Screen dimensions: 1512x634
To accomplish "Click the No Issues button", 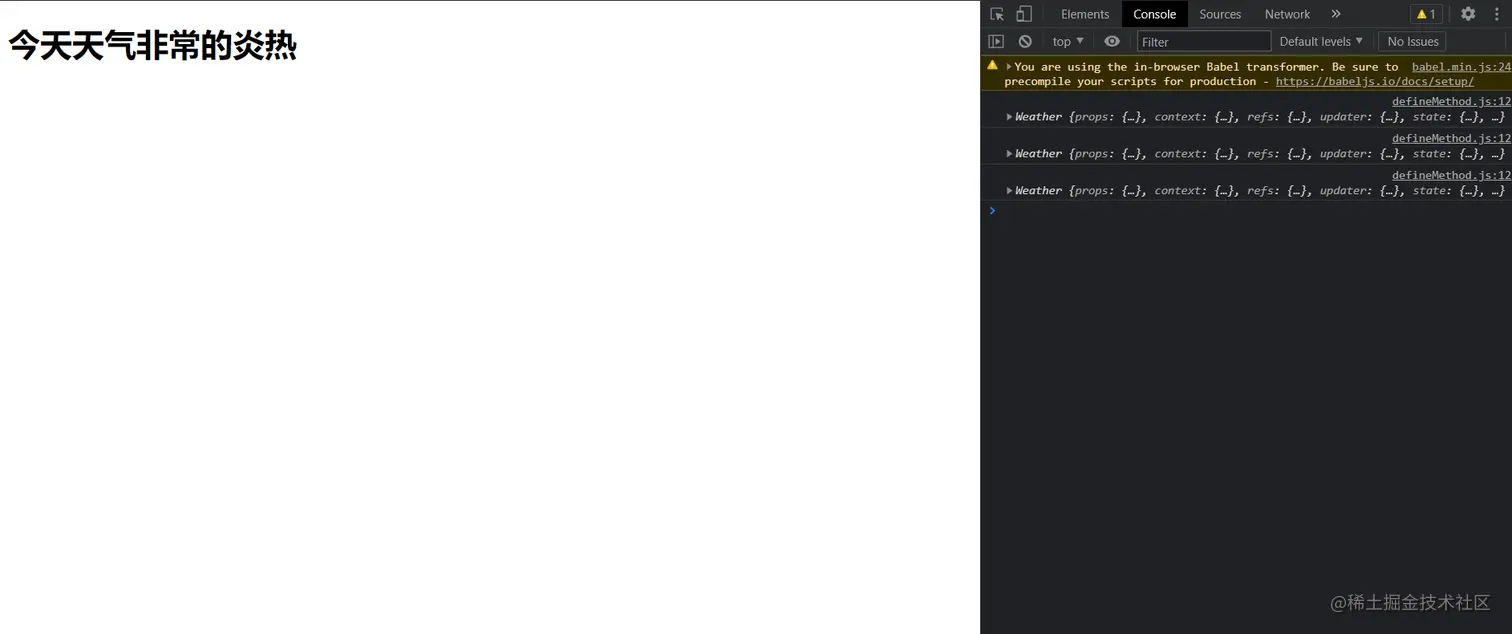I will click(1413, 41).
